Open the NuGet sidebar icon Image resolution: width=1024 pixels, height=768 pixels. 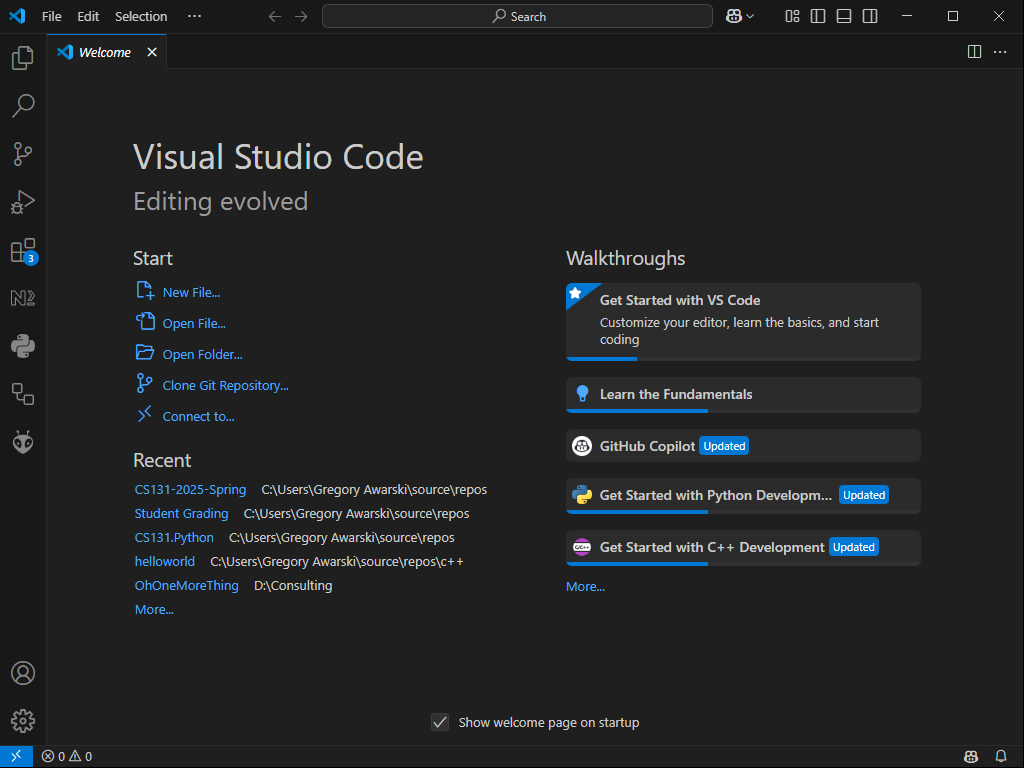pyautogui.click(x=23, y=298)
